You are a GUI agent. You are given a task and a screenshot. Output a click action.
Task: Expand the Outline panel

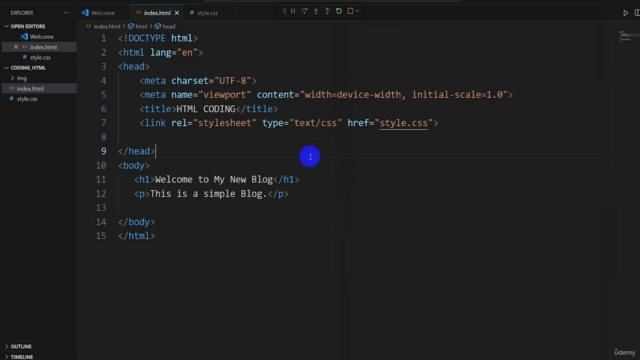click(21, 347)
